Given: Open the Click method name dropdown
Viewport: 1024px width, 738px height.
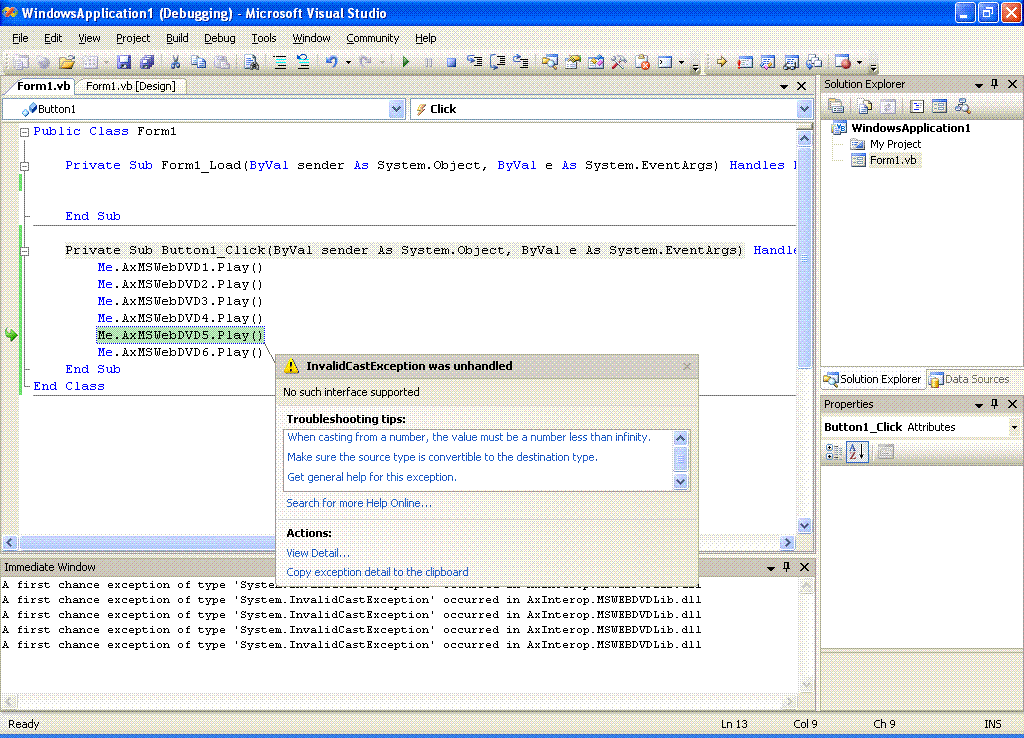Looking at the screenshot, I should [804, 109].
